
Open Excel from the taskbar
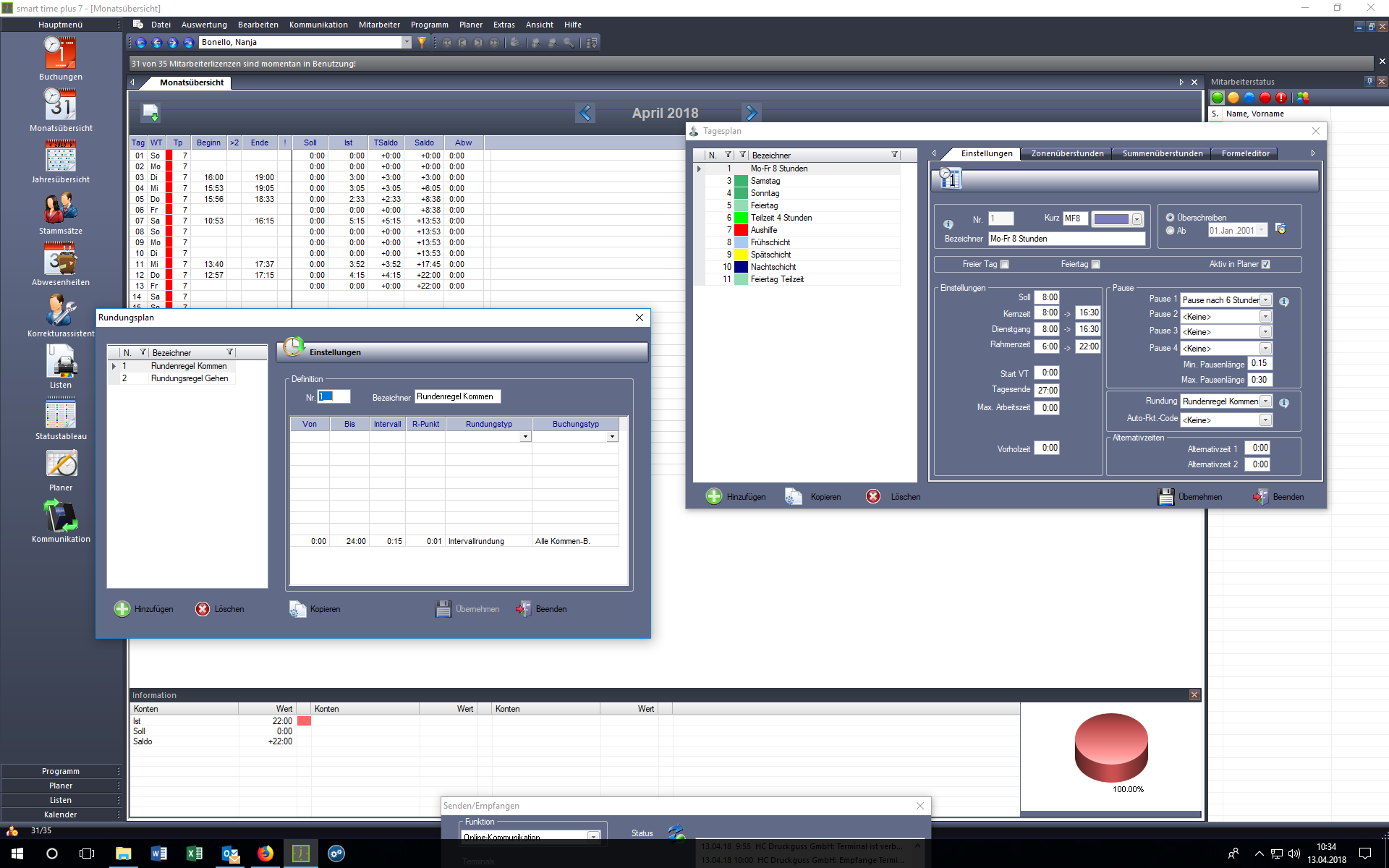[x=194, y=854]
